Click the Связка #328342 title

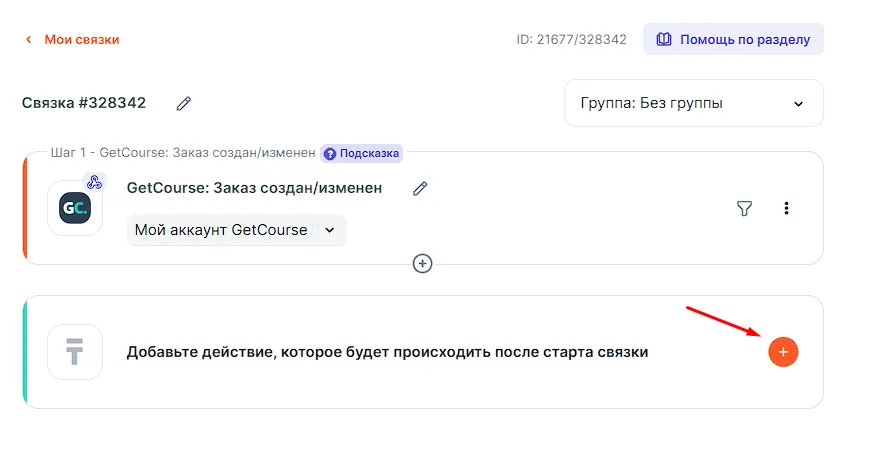click(x=84, y=103)
